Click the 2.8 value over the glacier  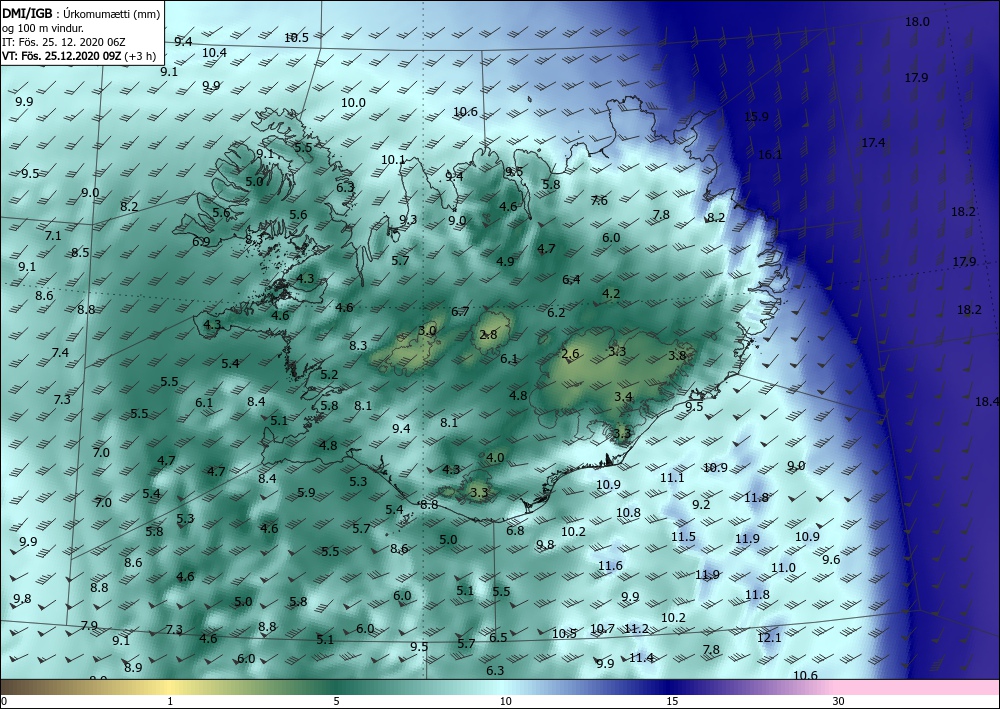(x=489, y=334)
